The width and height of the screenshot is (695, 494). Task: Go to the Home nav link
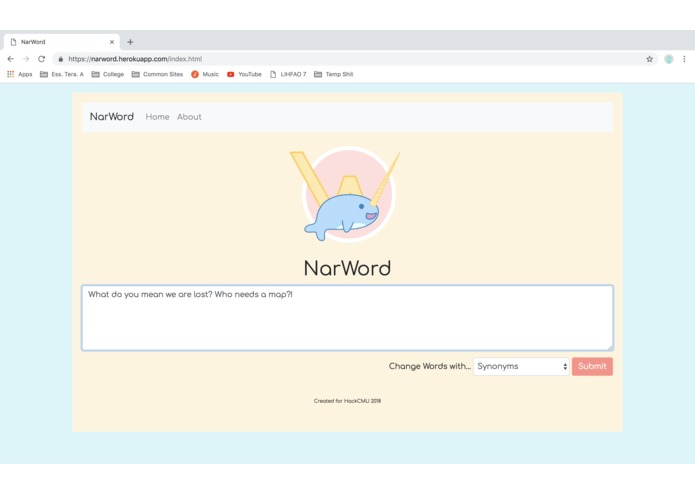[x=157, y=117]
